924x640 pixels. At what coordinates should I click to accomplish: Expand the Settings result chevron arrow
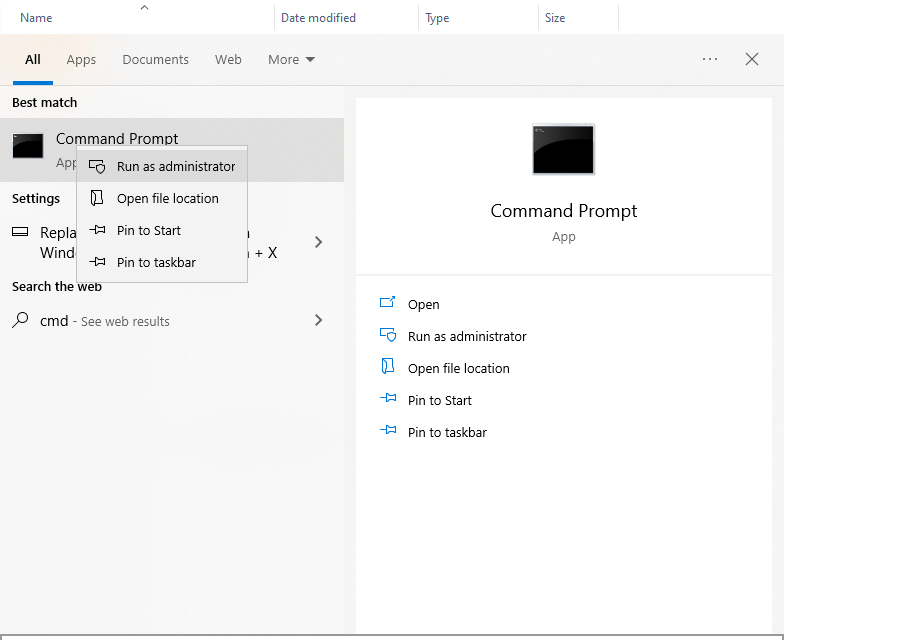click(318, 242)
